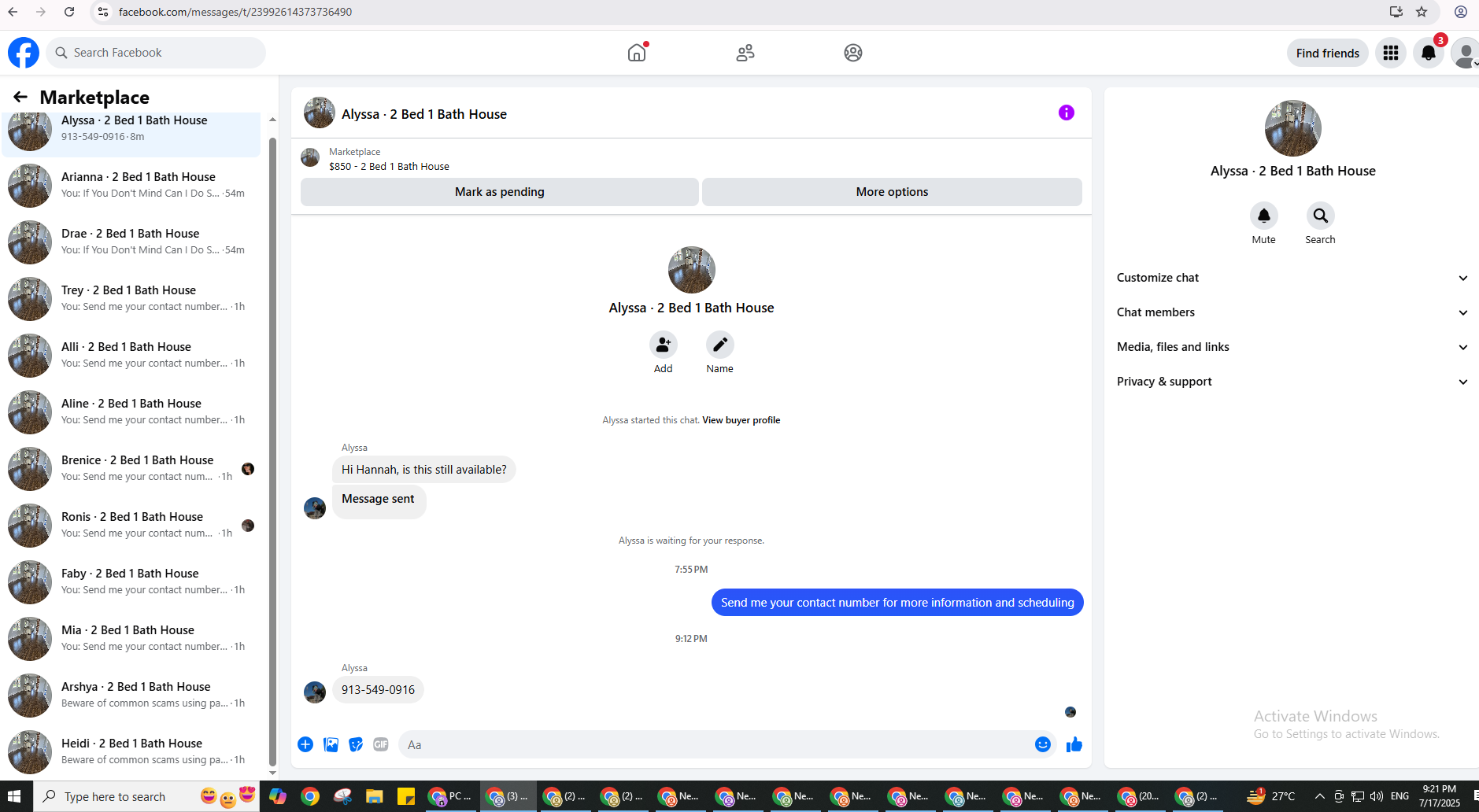Show hidden system tray icons
1479x812 pixels.
point(1319,796)
